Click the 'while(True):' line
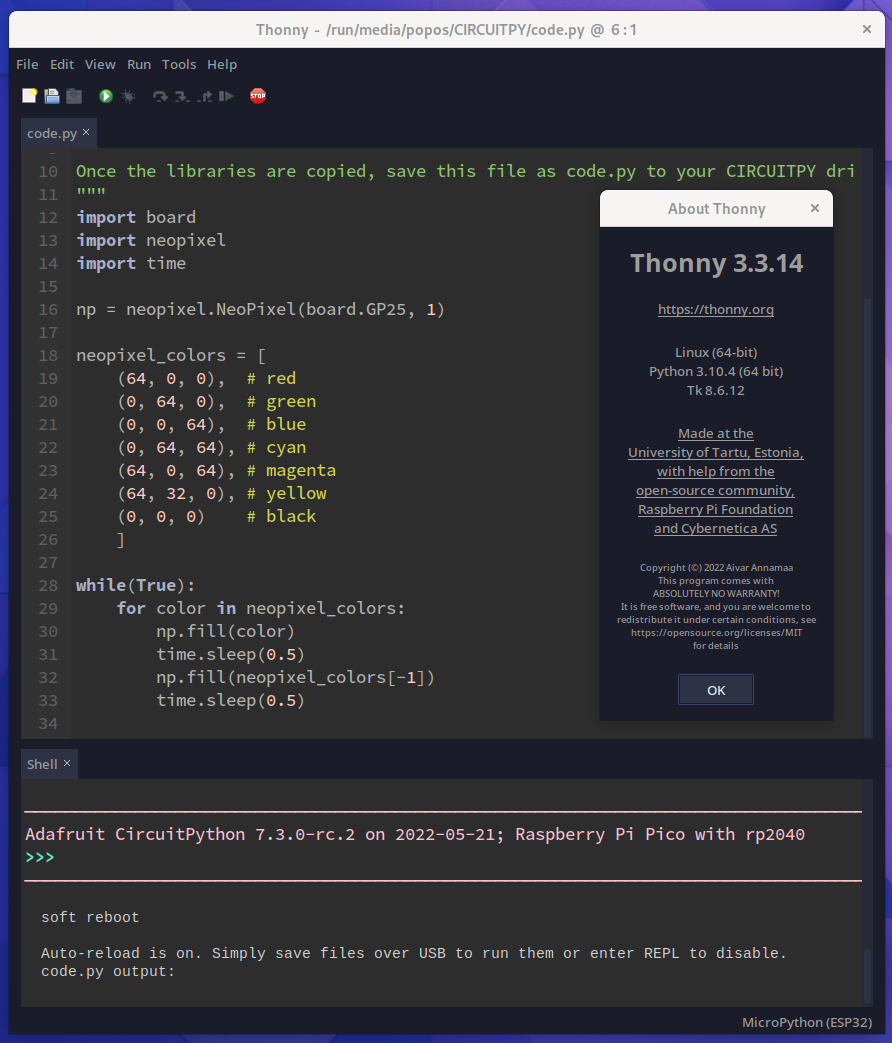Viewport: 892px width, 1043px height. (x=136, y=585)
